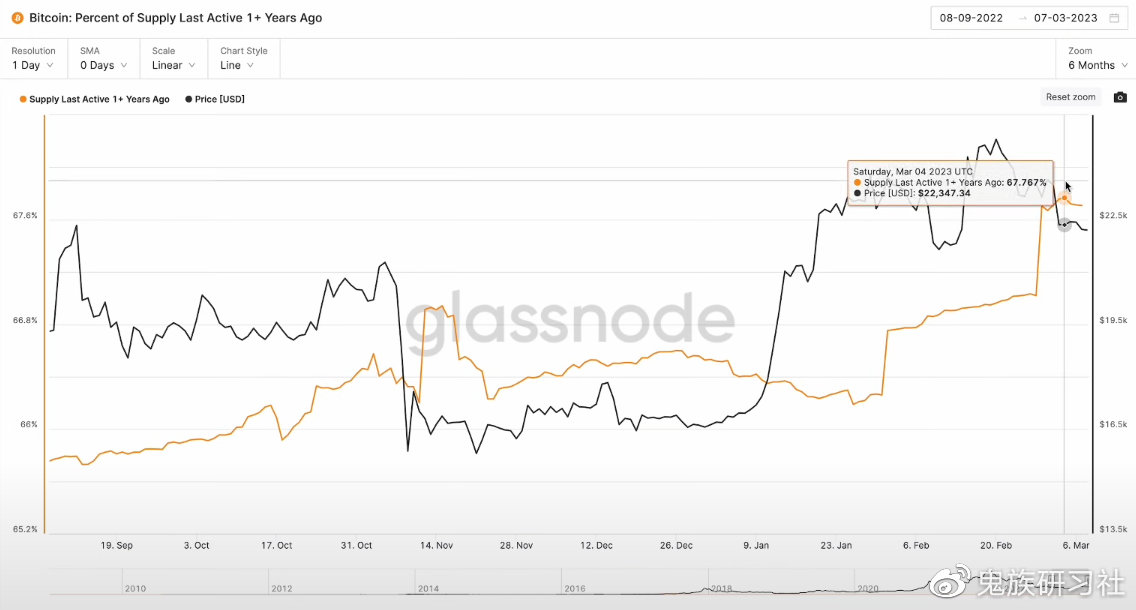
Task: Open the Zoom 6 Months dropdown
Action: (x=1097, y=65)
